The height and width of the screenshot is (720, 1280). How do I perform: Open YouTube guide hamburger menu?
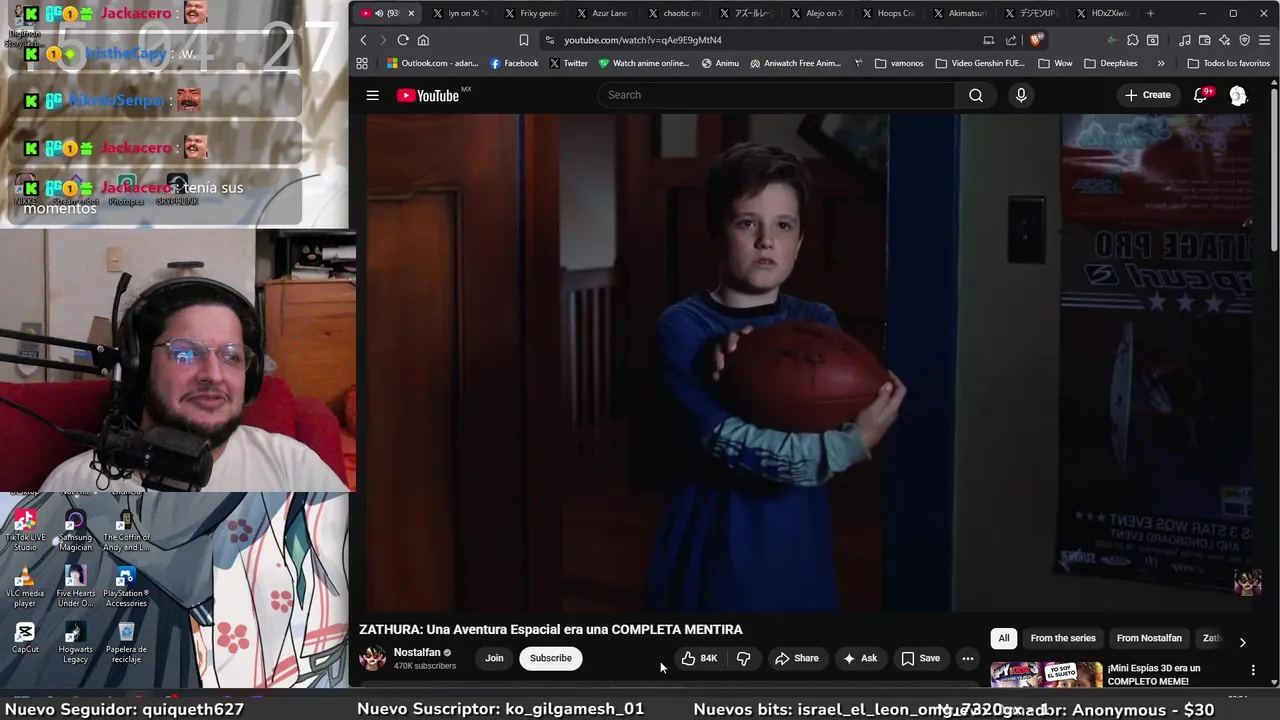372,95
